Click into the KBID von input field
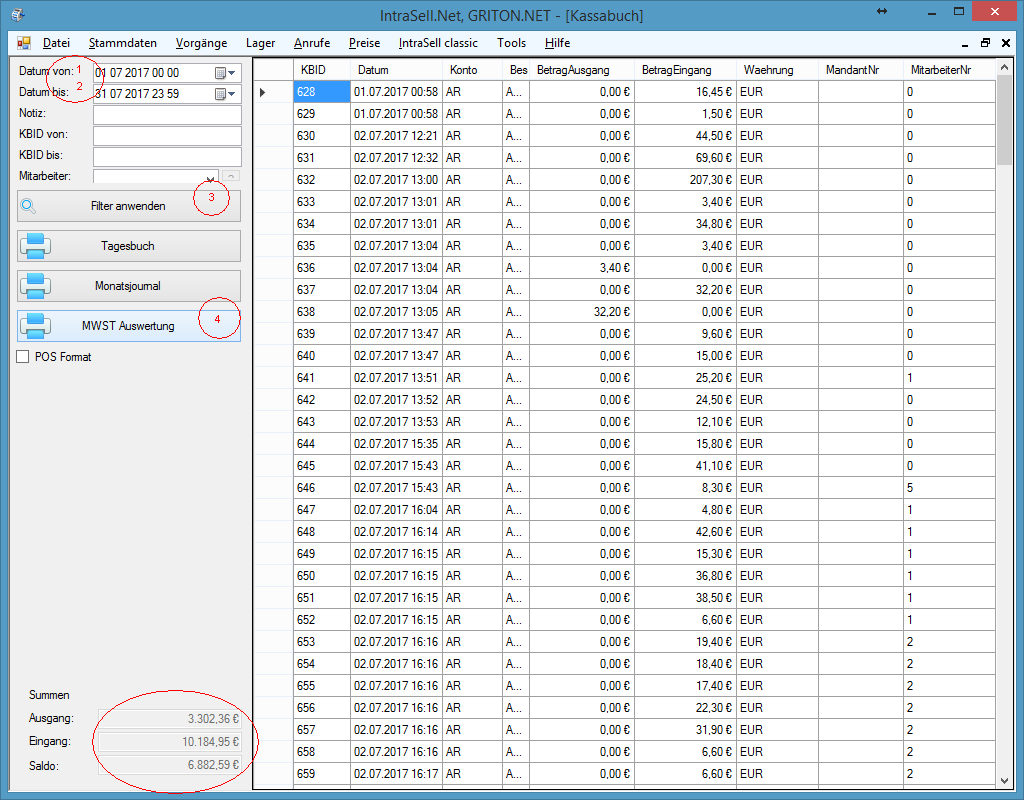This screenshot has width=1024, height=800. 167,136
